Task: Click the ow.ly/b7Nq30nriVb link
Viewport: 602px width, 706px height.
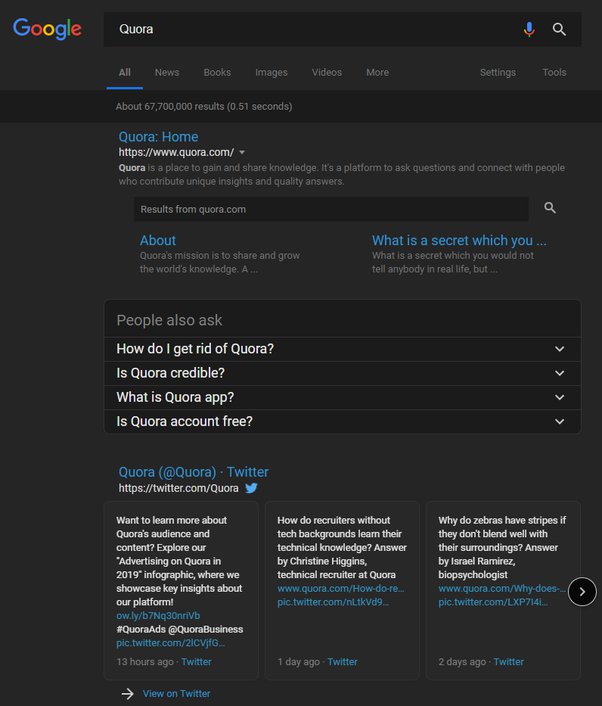Action: click(x=158, y=615)
